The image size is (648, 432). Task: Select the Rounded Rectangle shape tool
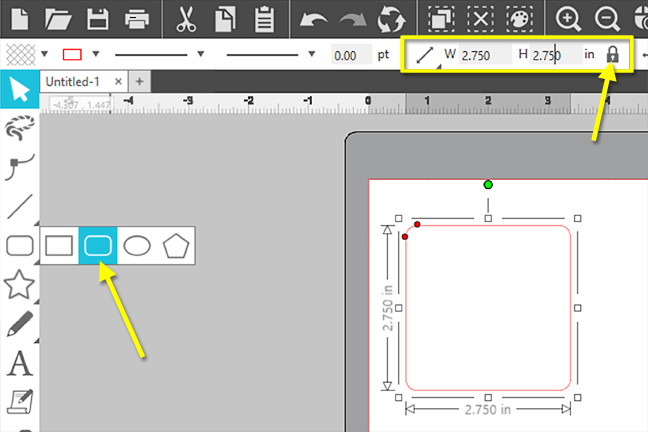(98, 245)
